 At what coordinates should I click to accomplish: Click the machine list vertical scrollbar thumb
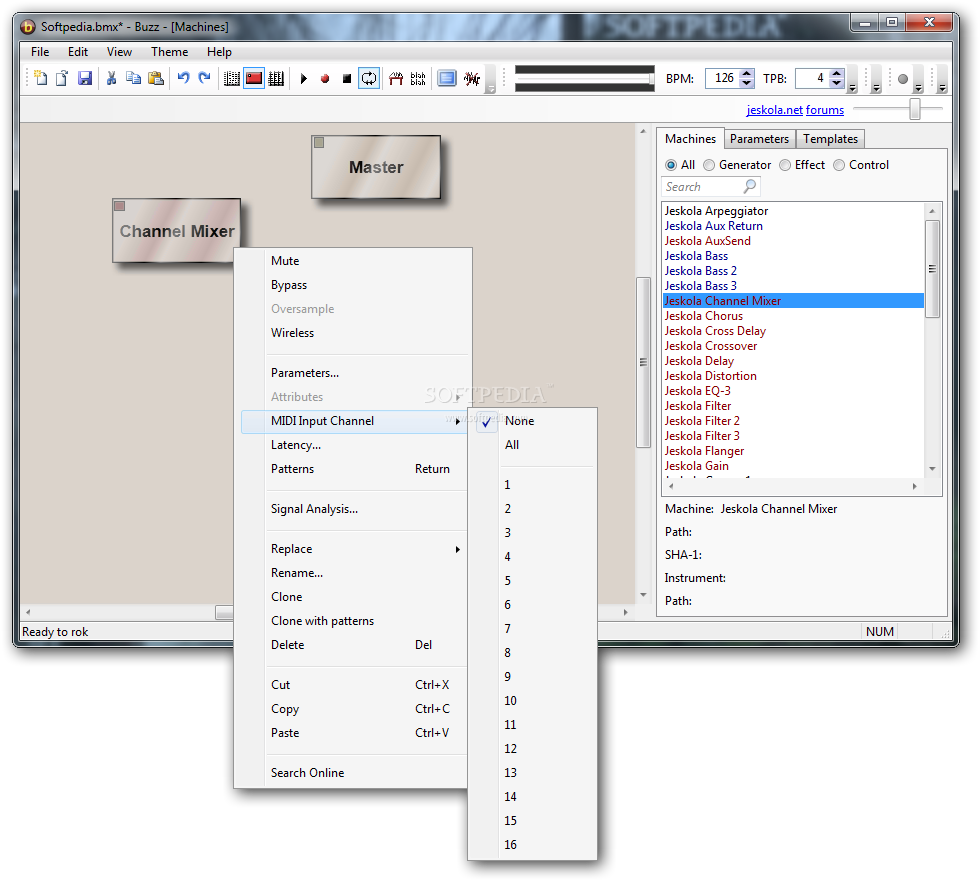[x=932, y=269]
